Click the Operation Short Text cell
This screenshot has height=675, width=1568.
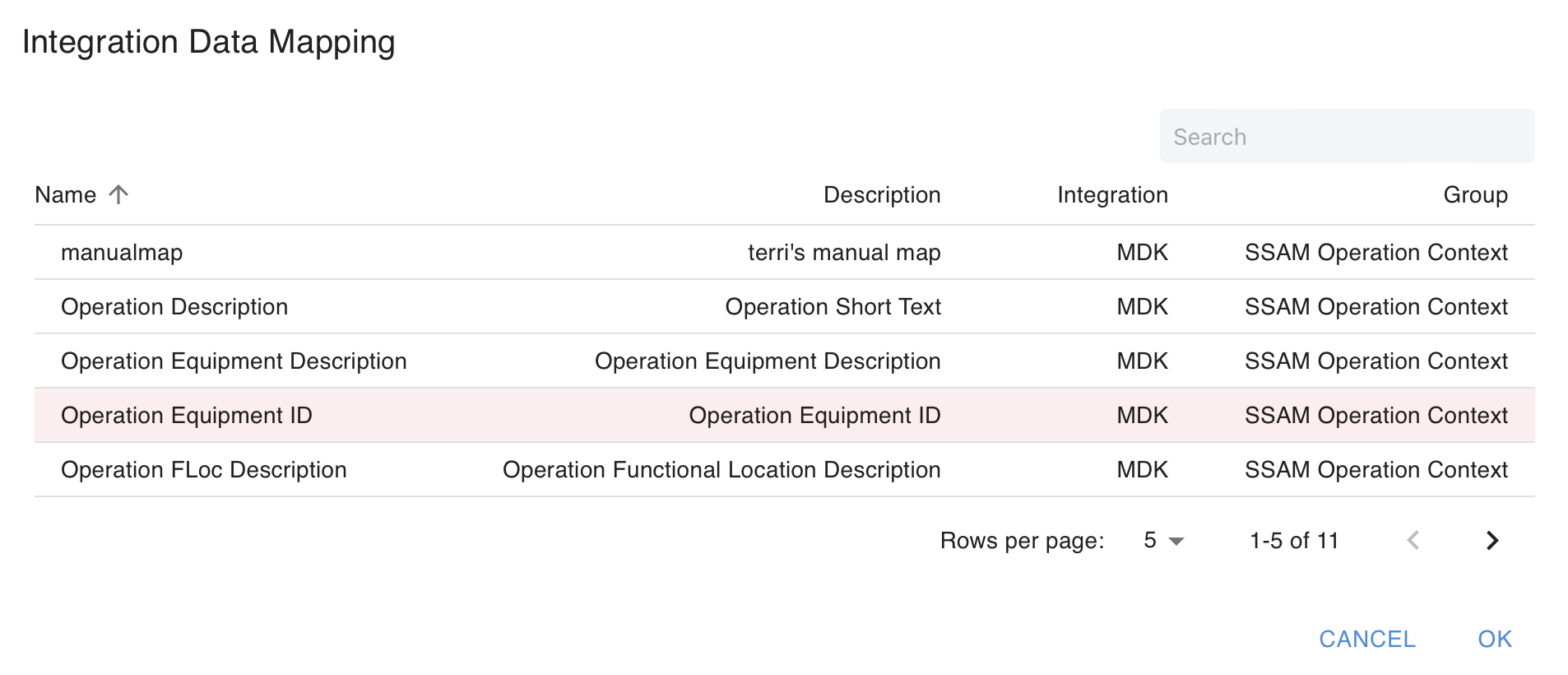click(833, 307)
